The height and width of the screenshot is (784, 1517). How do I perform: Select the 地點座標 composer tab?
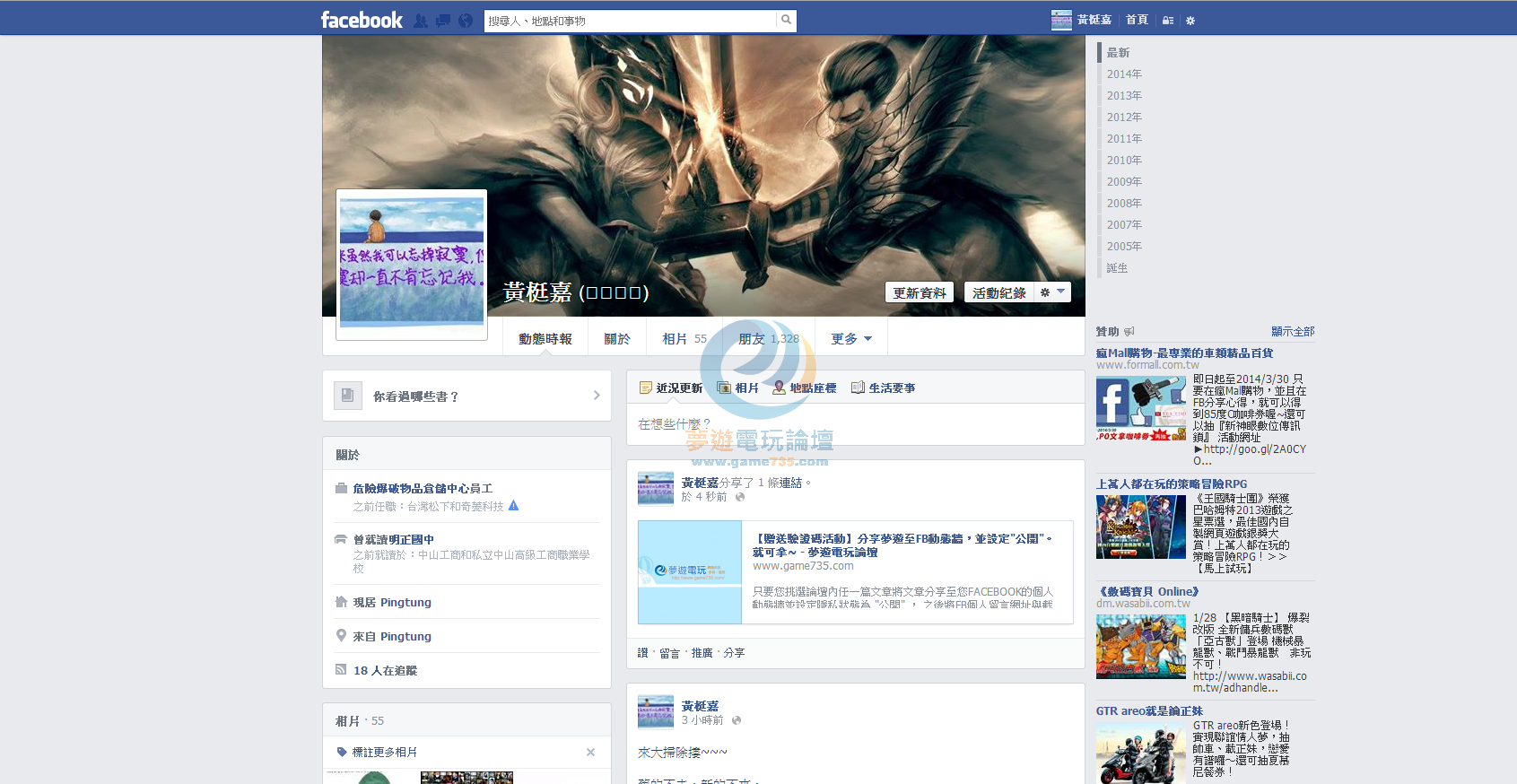805,388
